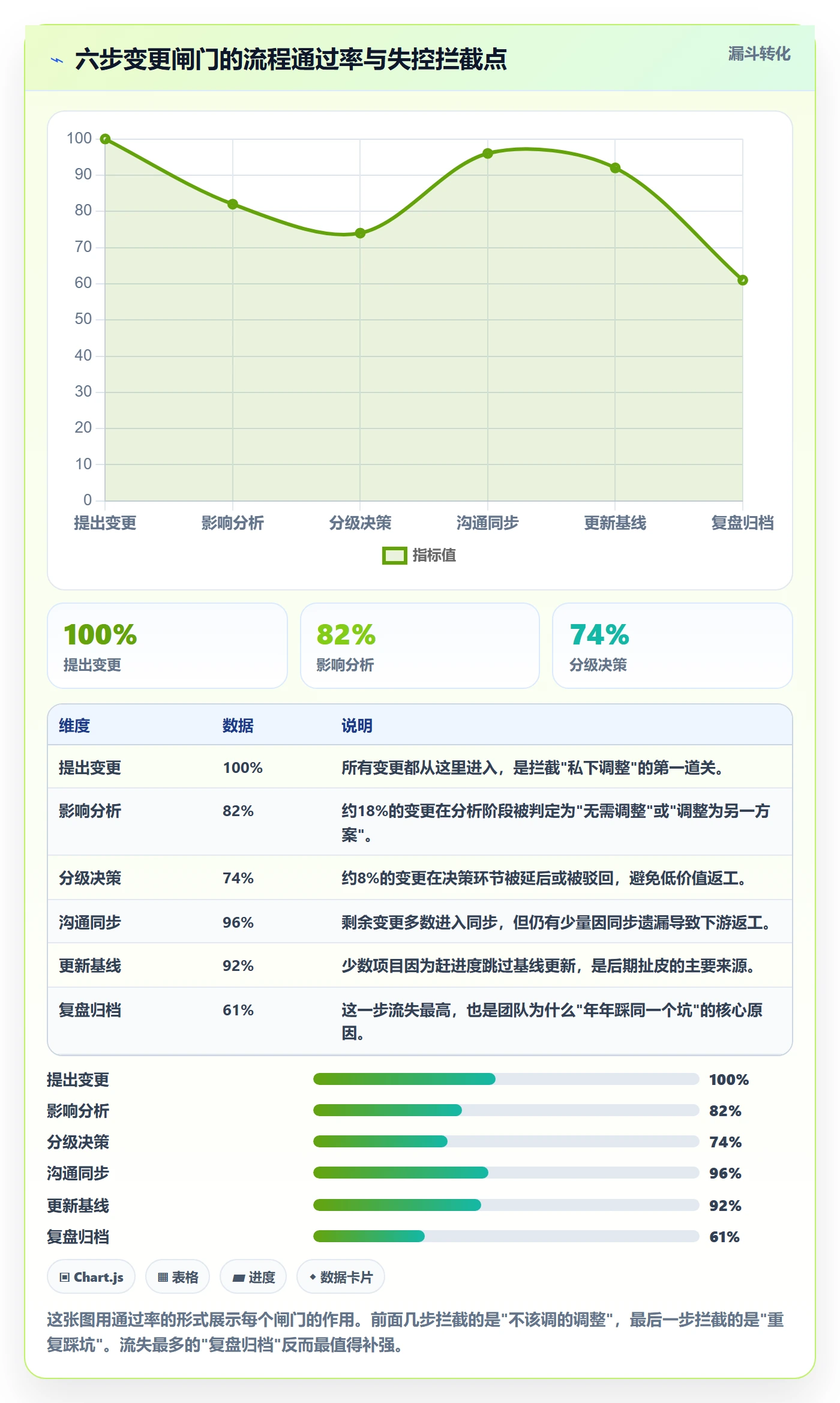
Task: Toggle the 指标值 legend swatch
Action: pyautogui.click(x=394, y=556)
